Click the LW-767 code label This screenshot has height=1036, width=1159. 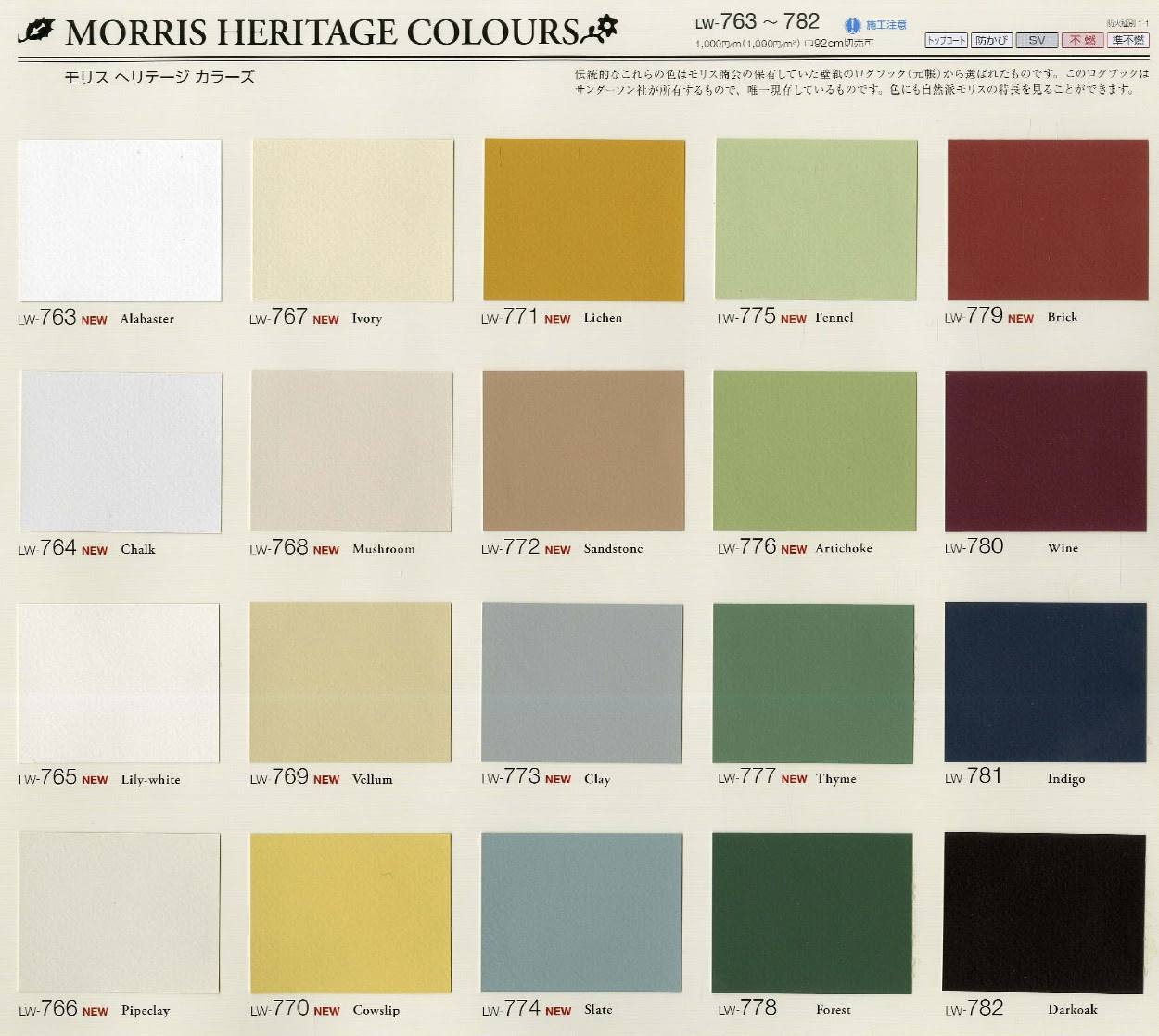278,317
